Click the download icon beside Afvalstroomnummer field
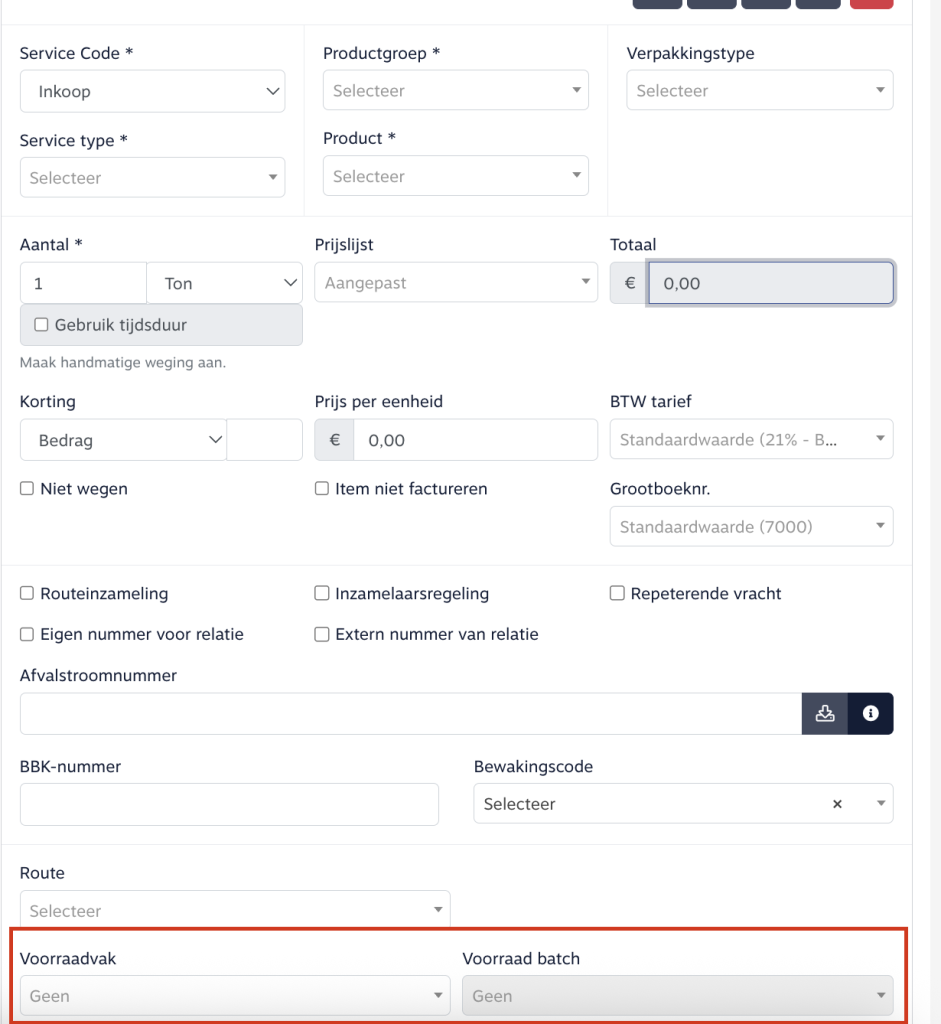 tap(825, 713)
